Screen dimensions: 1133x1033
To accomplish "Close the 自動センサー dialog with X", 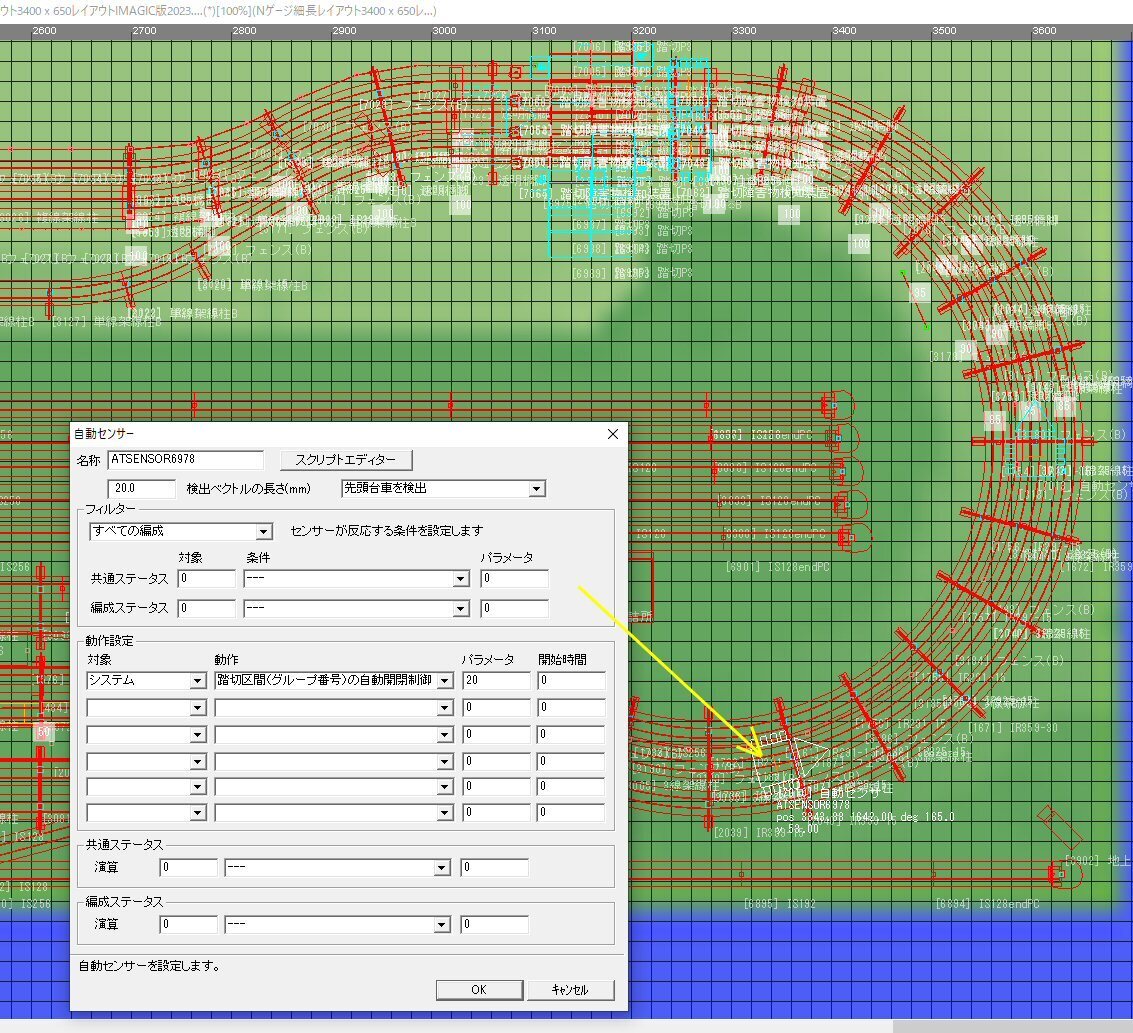I will [x=613, y=434].
